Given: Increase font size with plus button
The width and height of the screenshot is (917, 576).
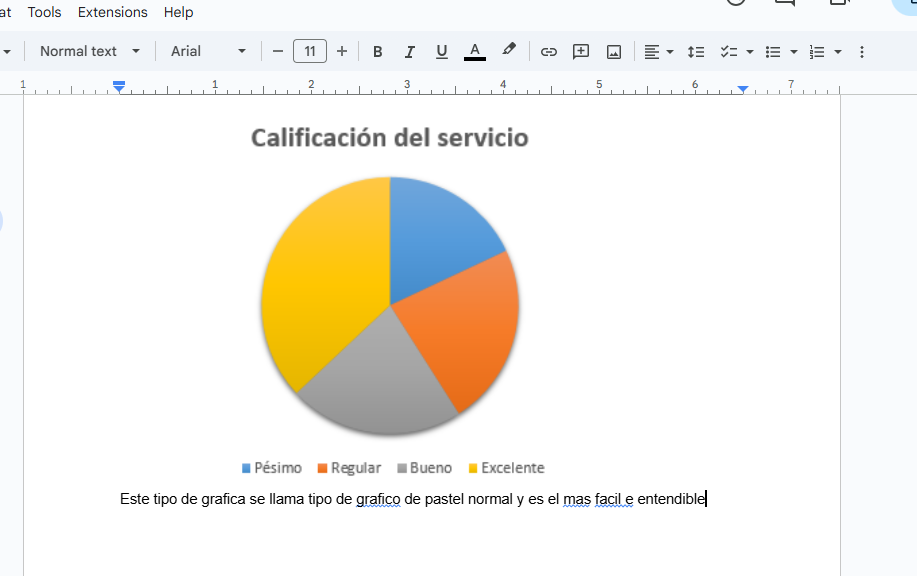Looking at the screenshot, I should (x=342, y=51).
